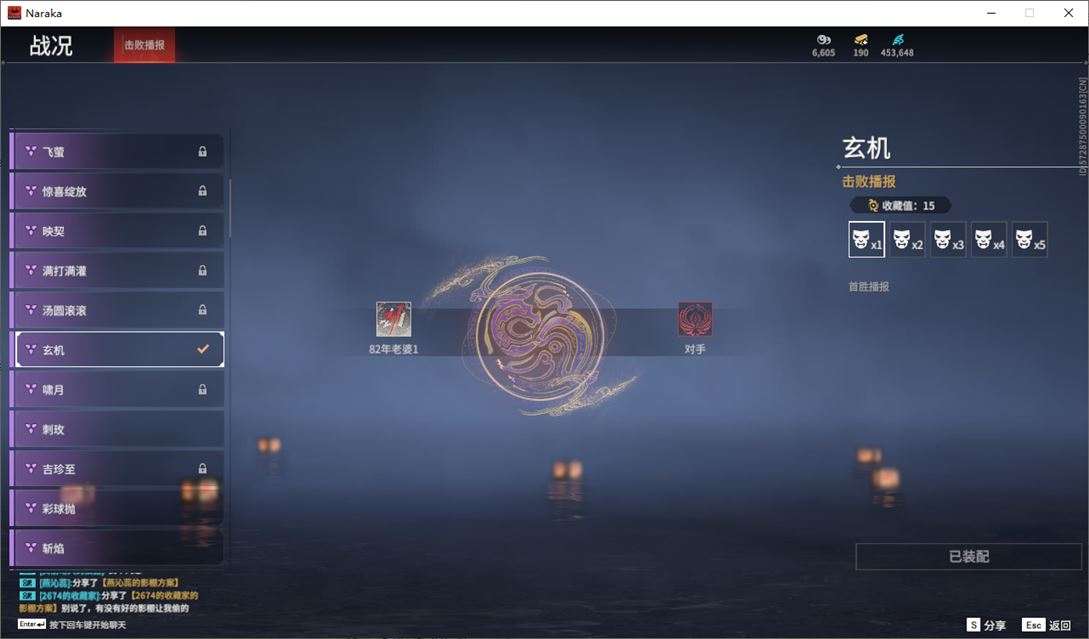Select the 啸月 kill broadcast item
Image resolution: width=1089 pixels, height=639 pixels.
[117, 390]
